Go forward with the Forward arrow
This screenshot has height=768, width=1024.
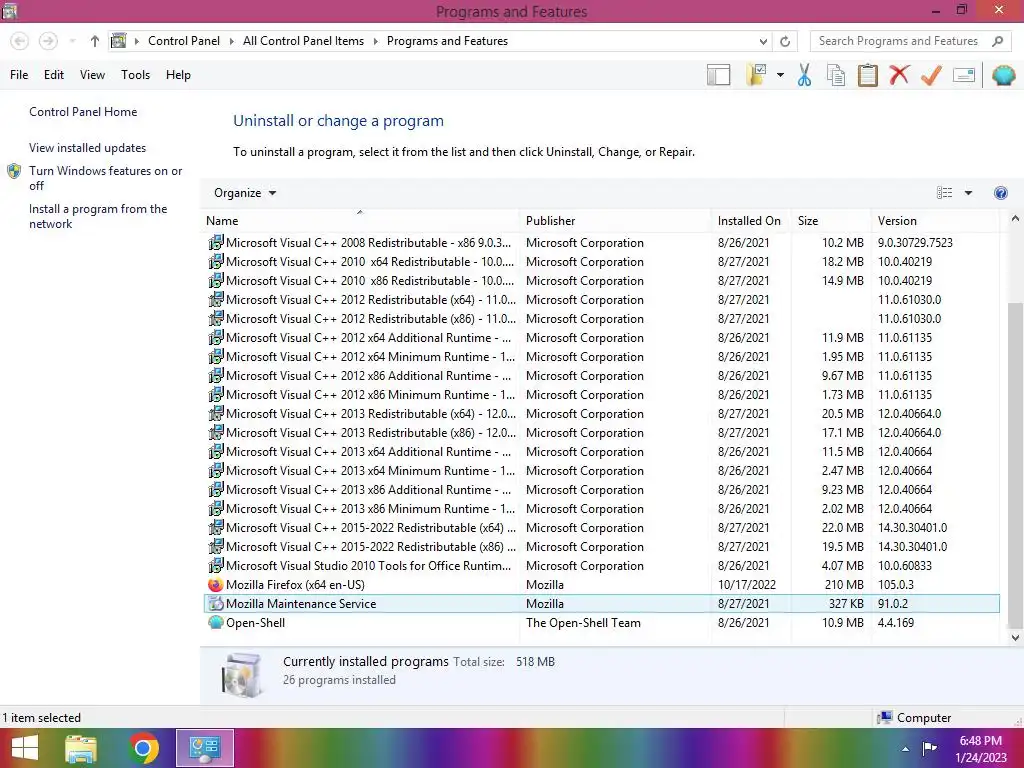[48, 41]
